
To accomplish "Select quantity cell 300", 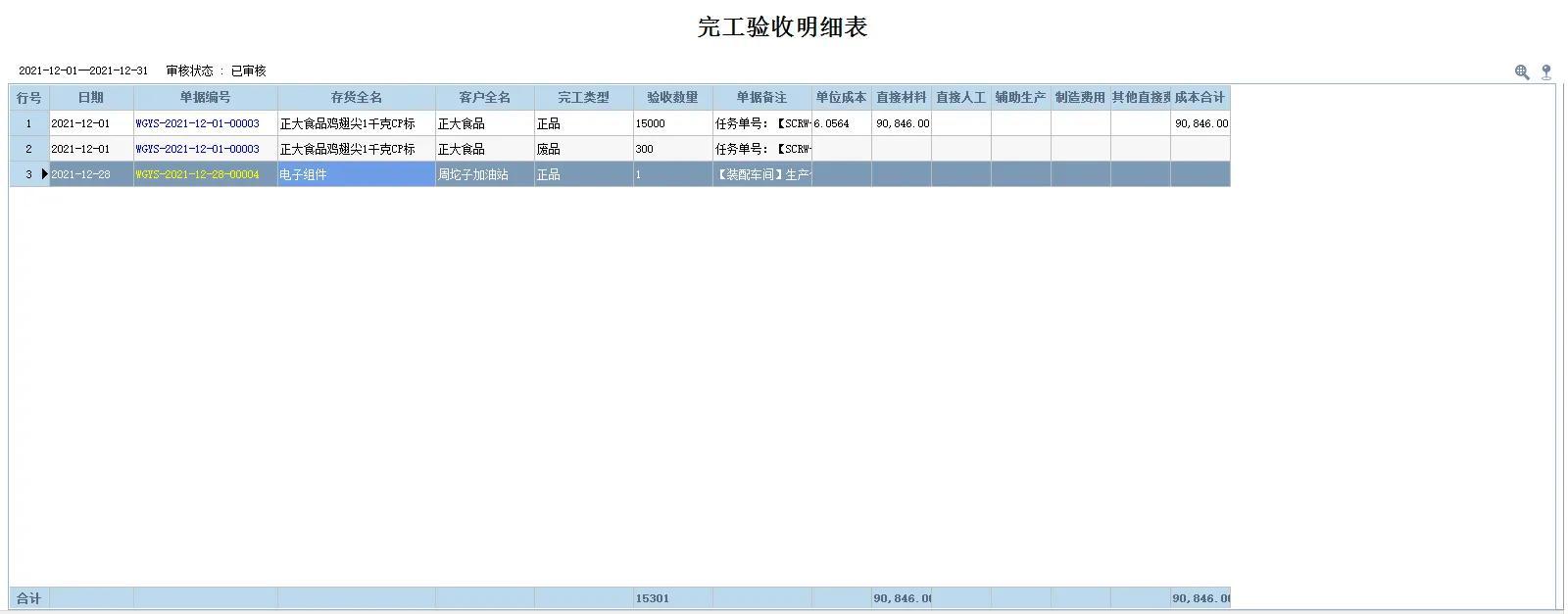I will [x=673, y=149].
